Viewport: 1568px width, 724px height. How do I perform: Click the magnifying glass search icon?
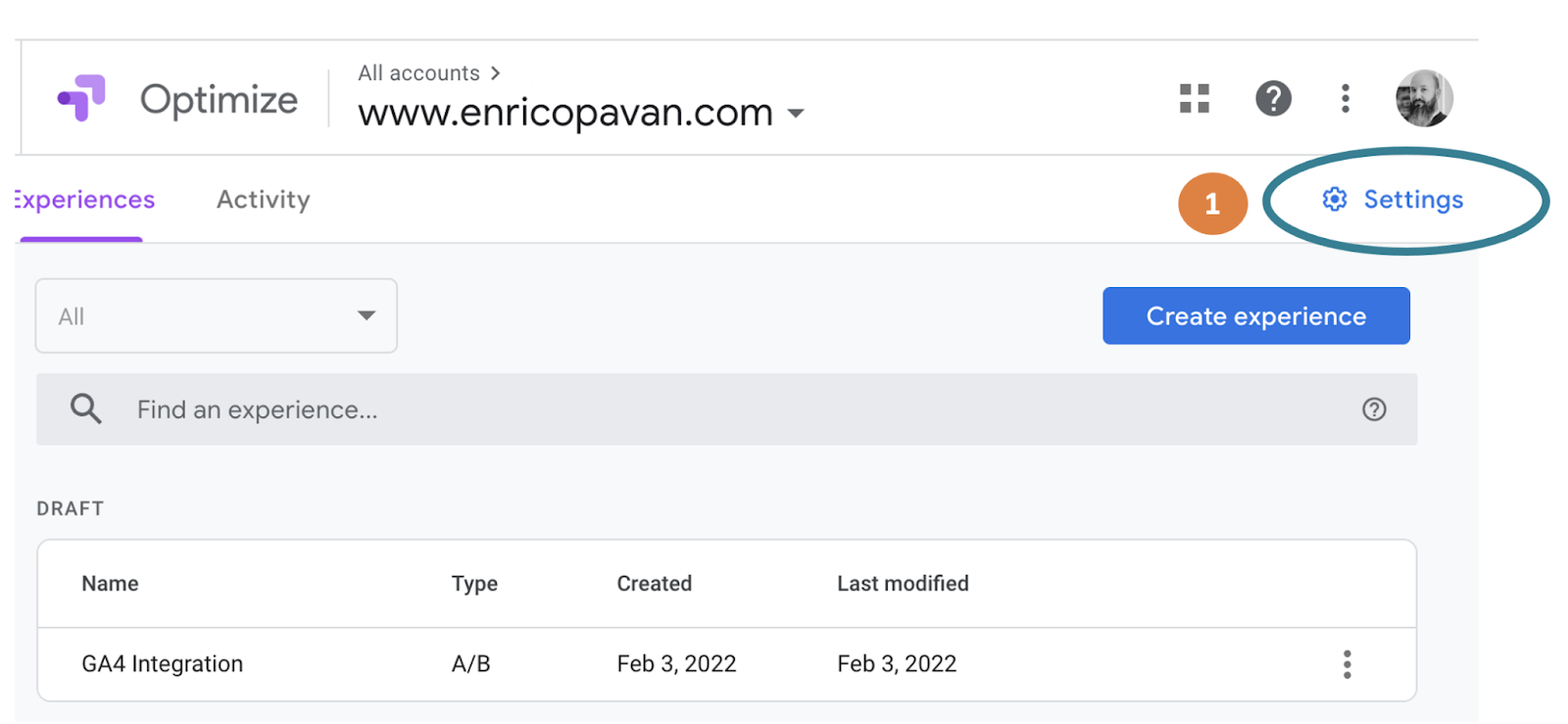click(x=86, y=409)
